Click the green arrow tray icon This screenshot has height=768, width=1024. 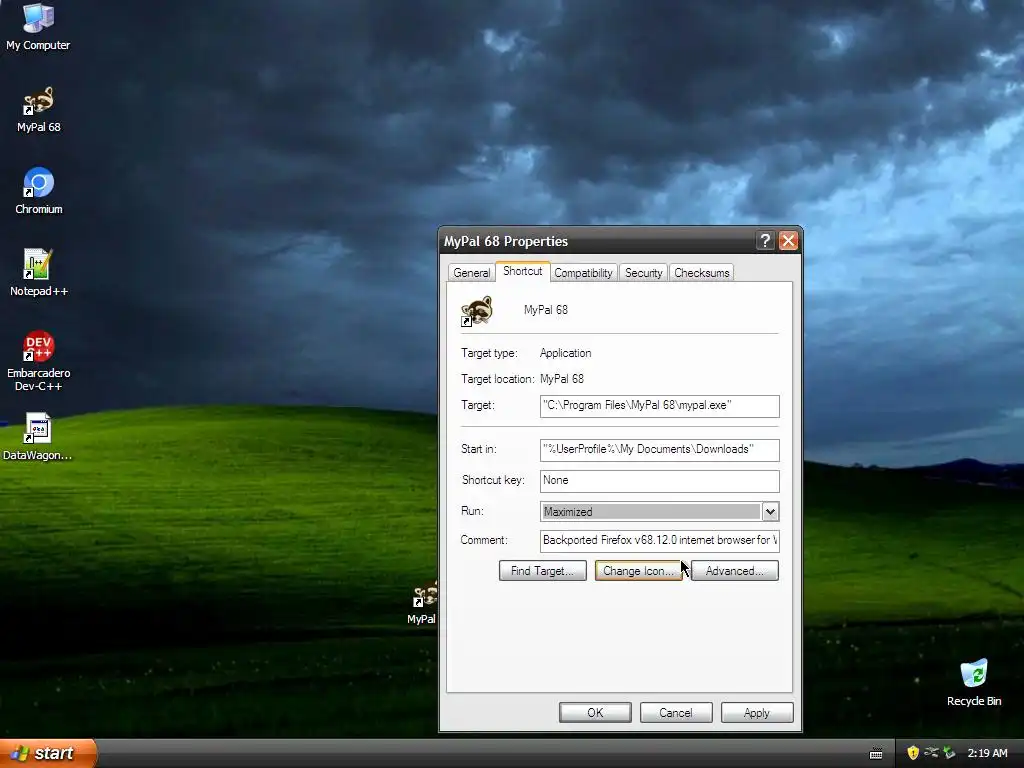pyautogui.click(x=949, y=753)
